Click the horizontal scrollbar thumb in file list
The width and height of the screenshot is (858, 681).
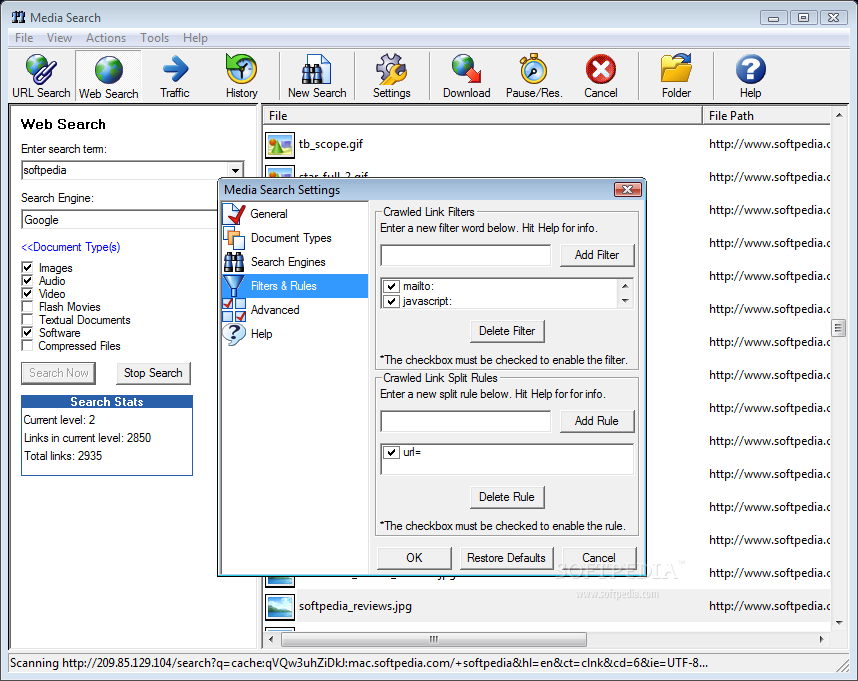coord(433,639)
